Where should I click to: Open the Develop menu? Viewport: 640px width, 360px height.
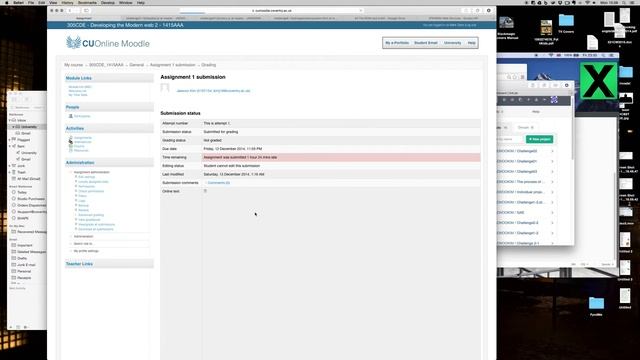coord(108,2)
